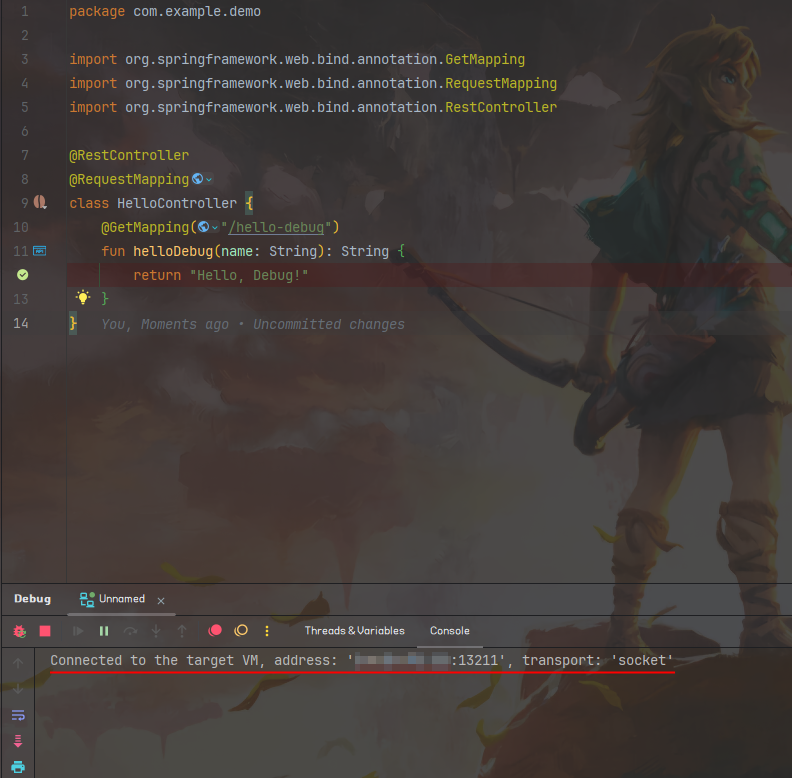Pause the program execution
792x778 pixels.
[x=104, y=631]
